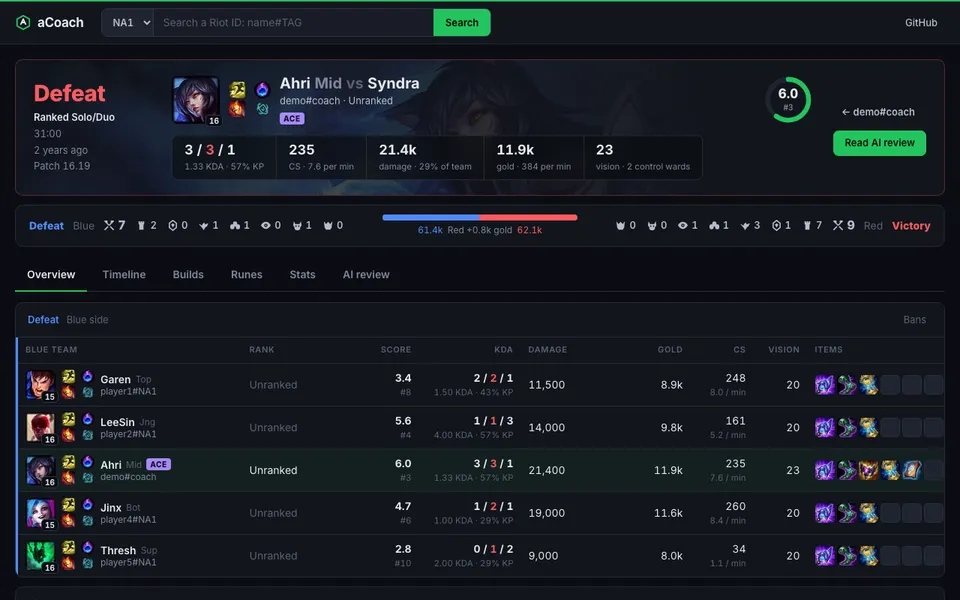Click the KDA column header
This screenshot has width=960, height=600.
click(x=503, y=350)
